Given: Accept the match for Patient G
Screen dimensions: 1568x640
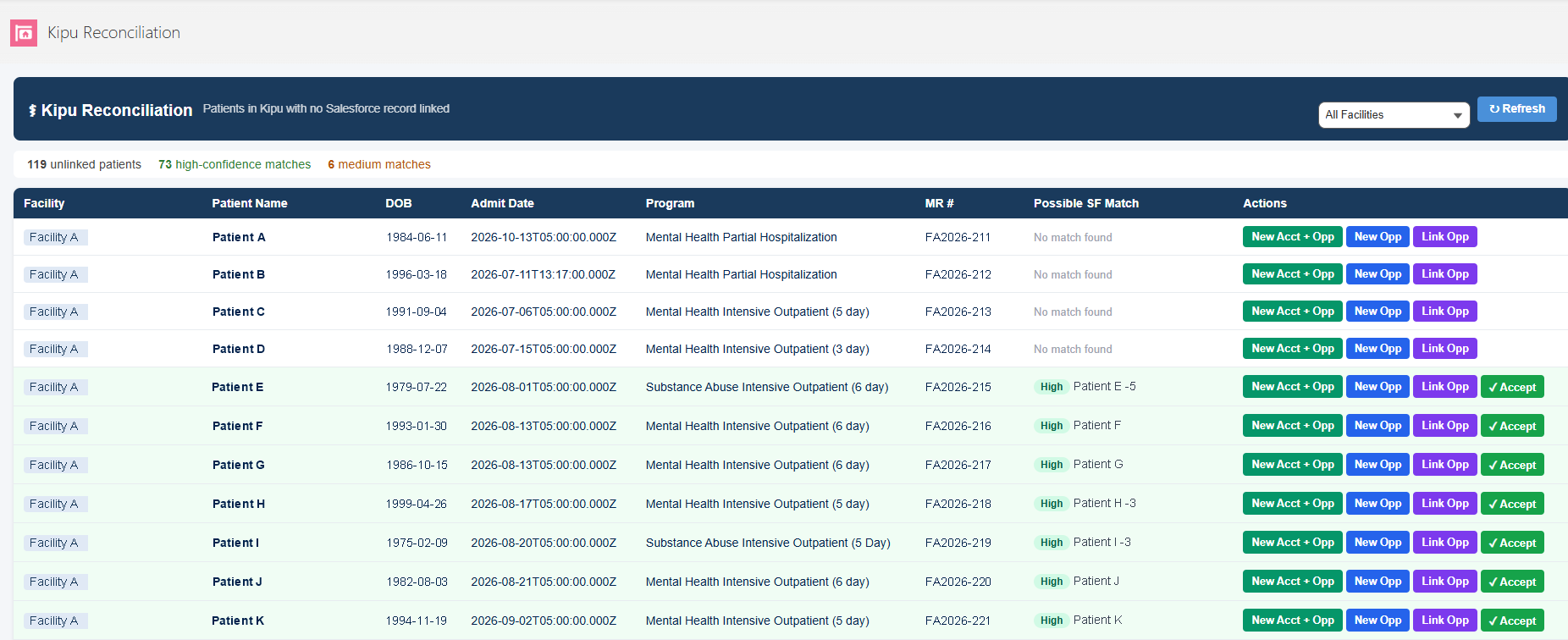Looking at the screenshot, I should tap(1512, 465).
